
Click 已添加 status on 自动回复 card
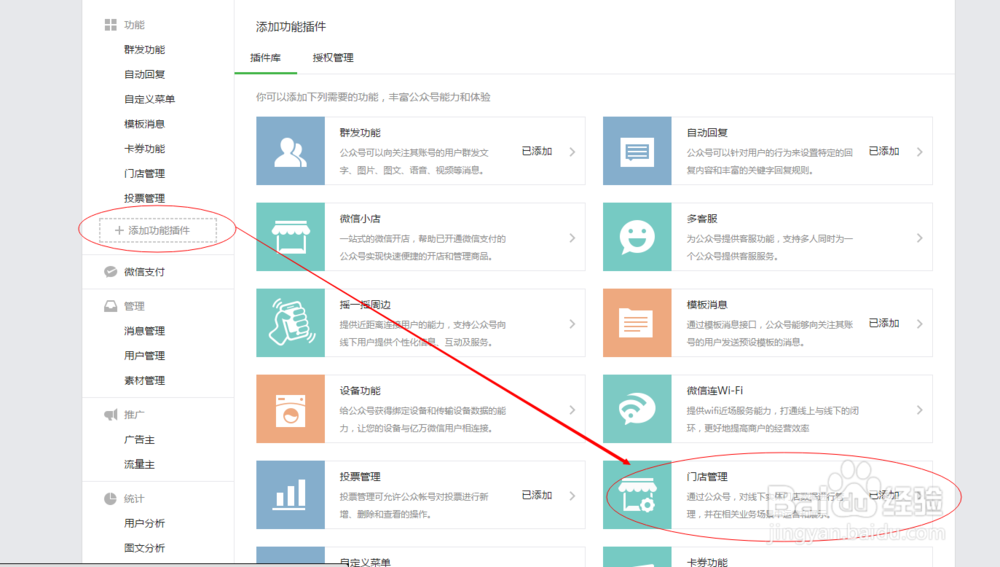[x=884, y=151]
